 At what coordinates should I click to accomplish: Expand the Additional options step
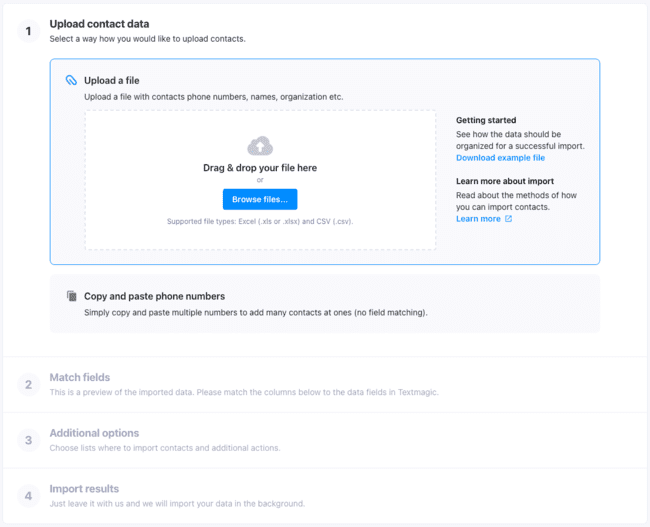[94, 433]
